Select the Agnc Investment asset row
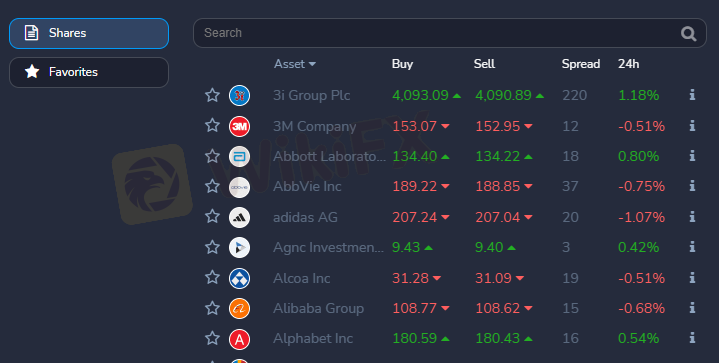The height and width of the screenshot is (363, 719). coord(450,248)
